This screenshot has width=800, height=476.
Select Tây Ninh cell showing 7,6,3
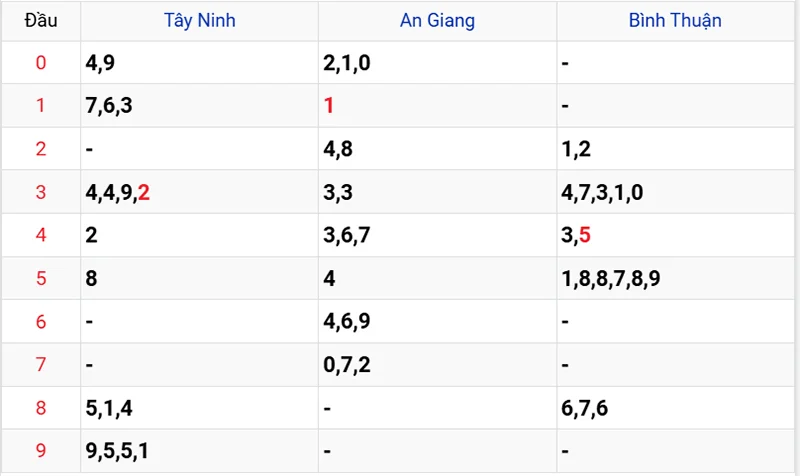pos(109,106)
